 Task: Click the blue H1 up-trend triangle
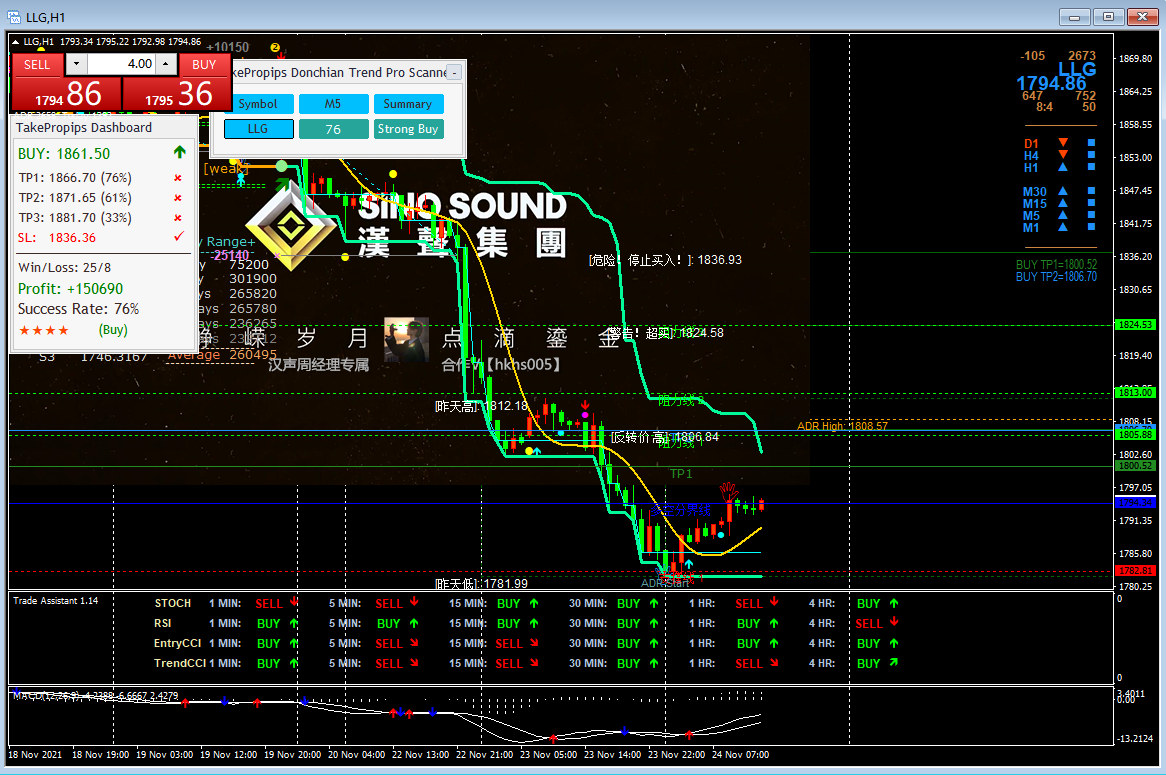tap(1063, 167)
